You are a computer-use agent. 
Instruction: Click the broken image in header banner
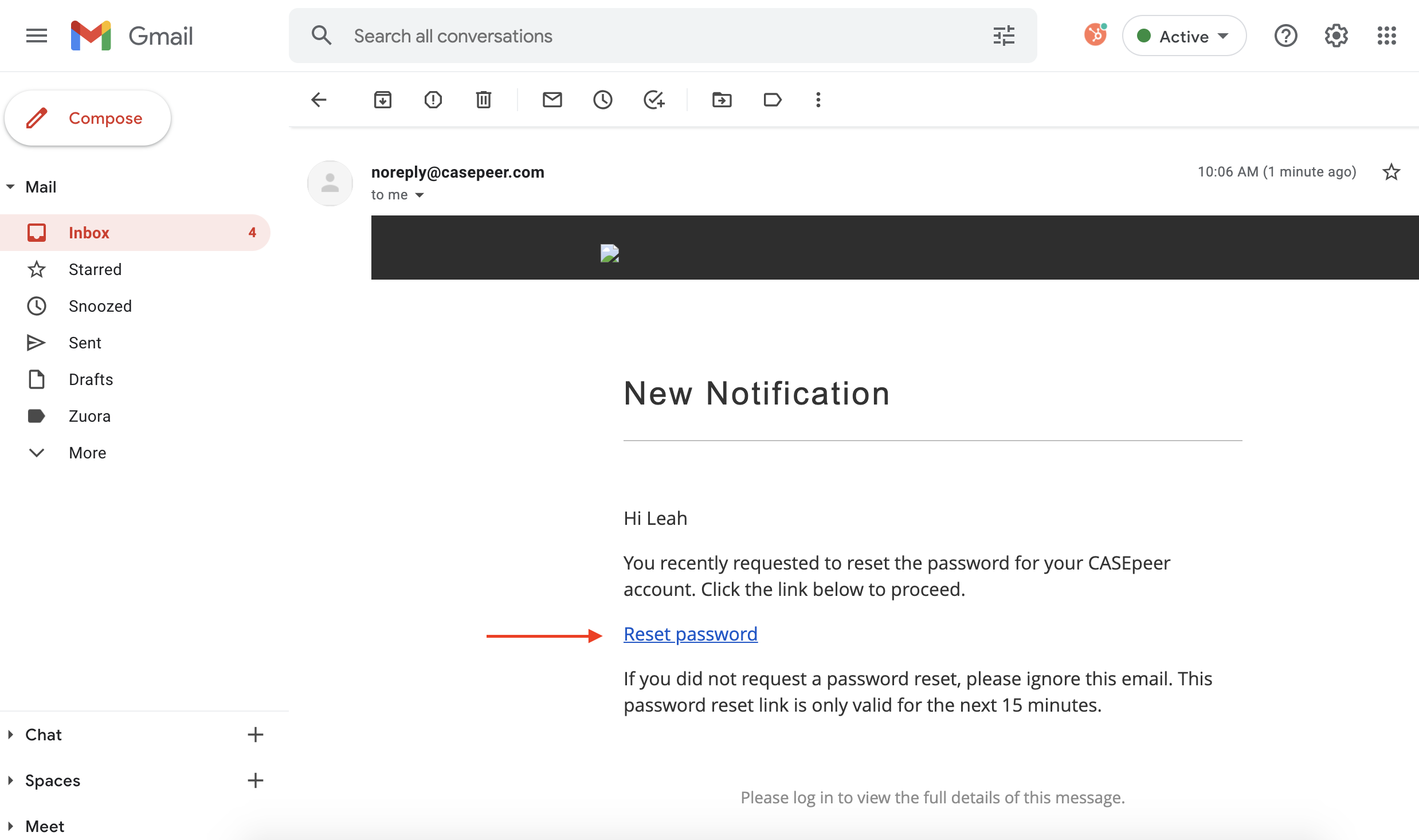610,253
